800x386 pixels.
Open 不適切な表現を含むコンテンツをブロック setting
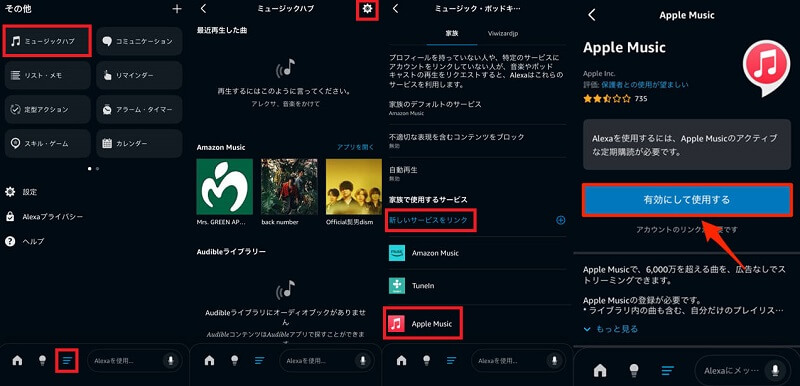(478, 141)
